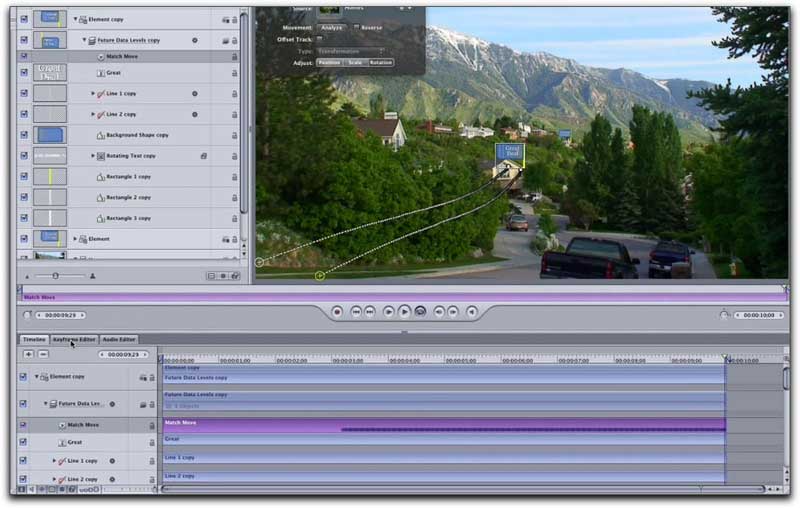The width and height of the screenshot is (800, 508).
Task: Toggle the Offset Track checkbox in HUD
Action: point(319,39)
